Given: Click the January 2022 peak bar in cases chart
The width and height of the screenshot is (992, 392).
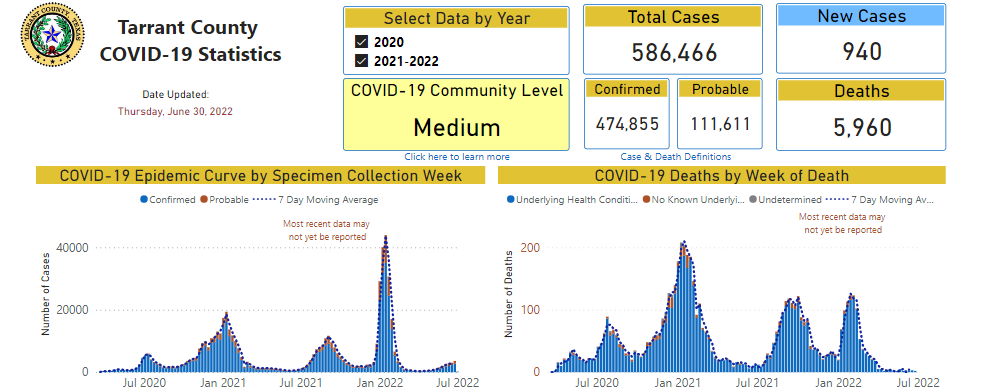Looking at the screenshot, I should [x=386, y=304].
